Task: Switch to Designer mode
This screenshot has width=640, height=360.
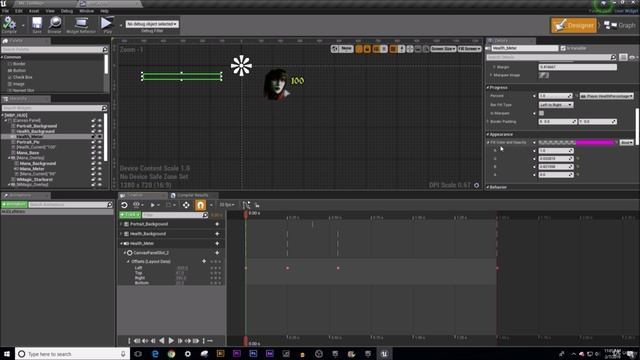Action: coord(573,25)
